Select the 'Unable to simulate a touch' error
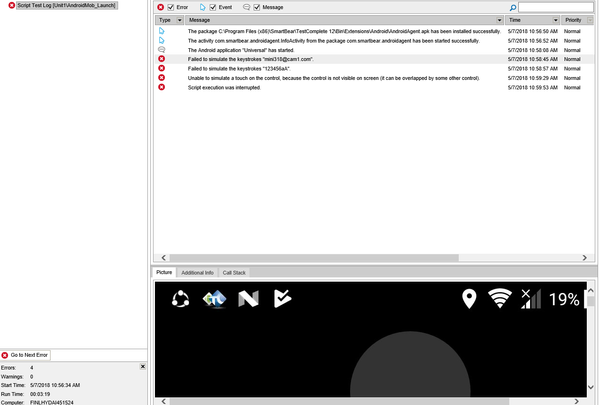Screen dimensions: 600x405 [375, 78]
